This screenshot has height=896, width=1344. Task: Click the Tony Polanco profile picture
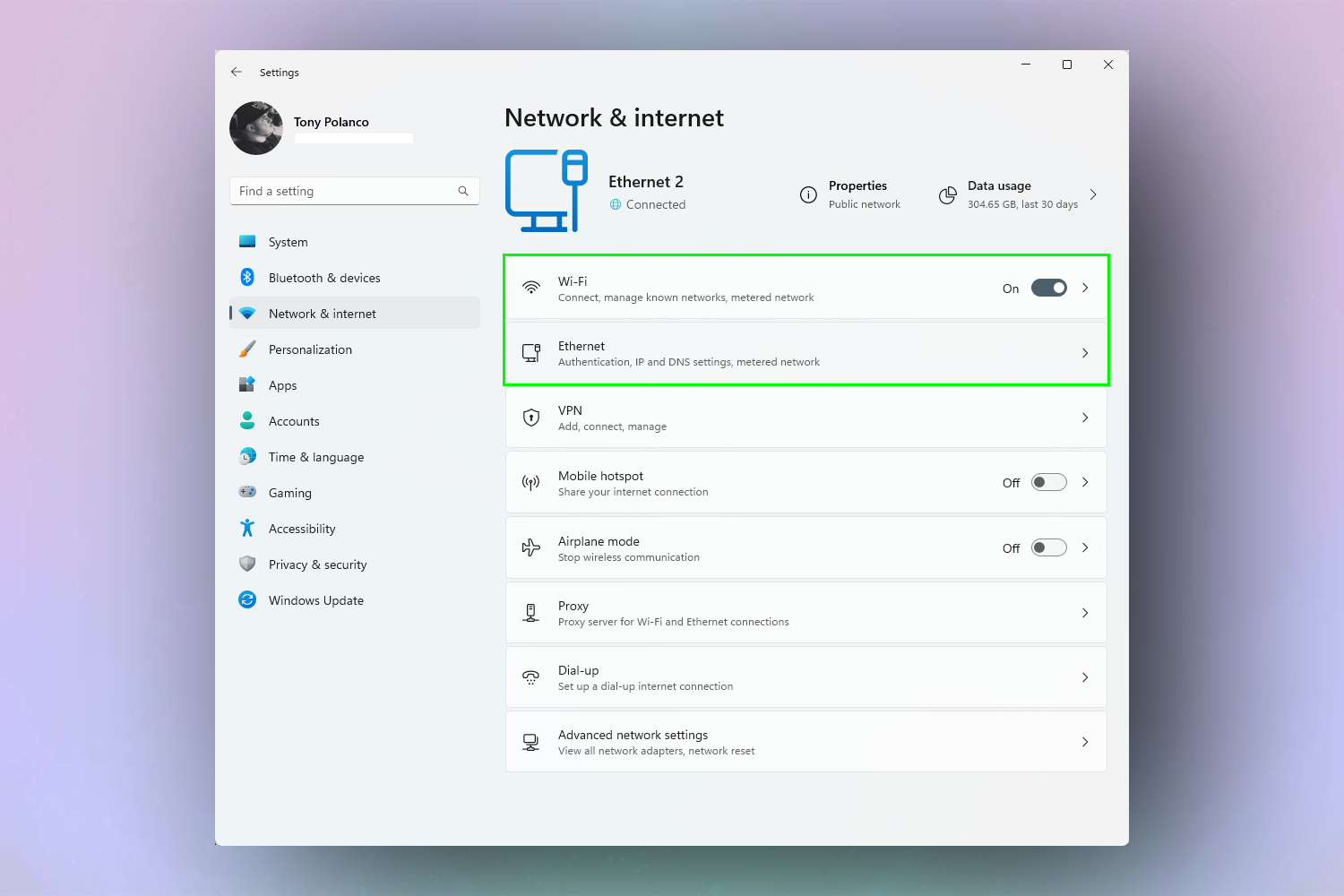pyautogui.click(x=256, y=128)
